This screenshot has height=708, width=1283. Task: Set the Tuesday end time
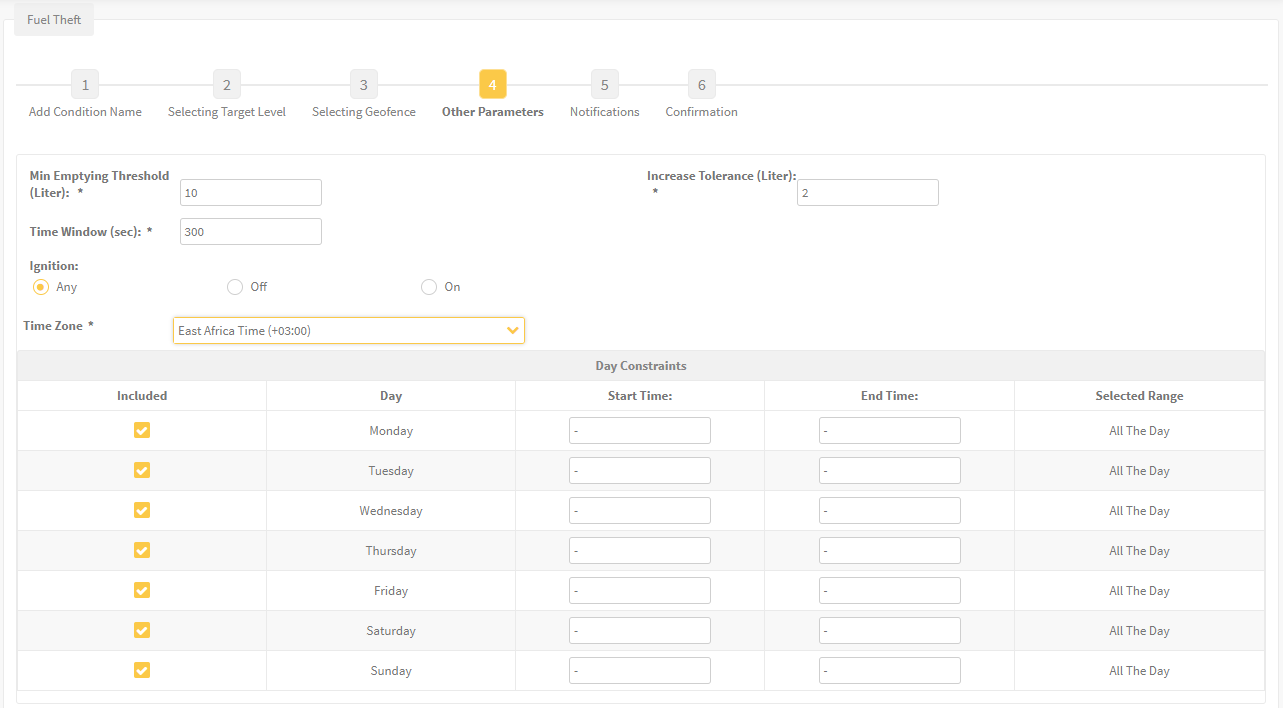[x=890, y=471]
